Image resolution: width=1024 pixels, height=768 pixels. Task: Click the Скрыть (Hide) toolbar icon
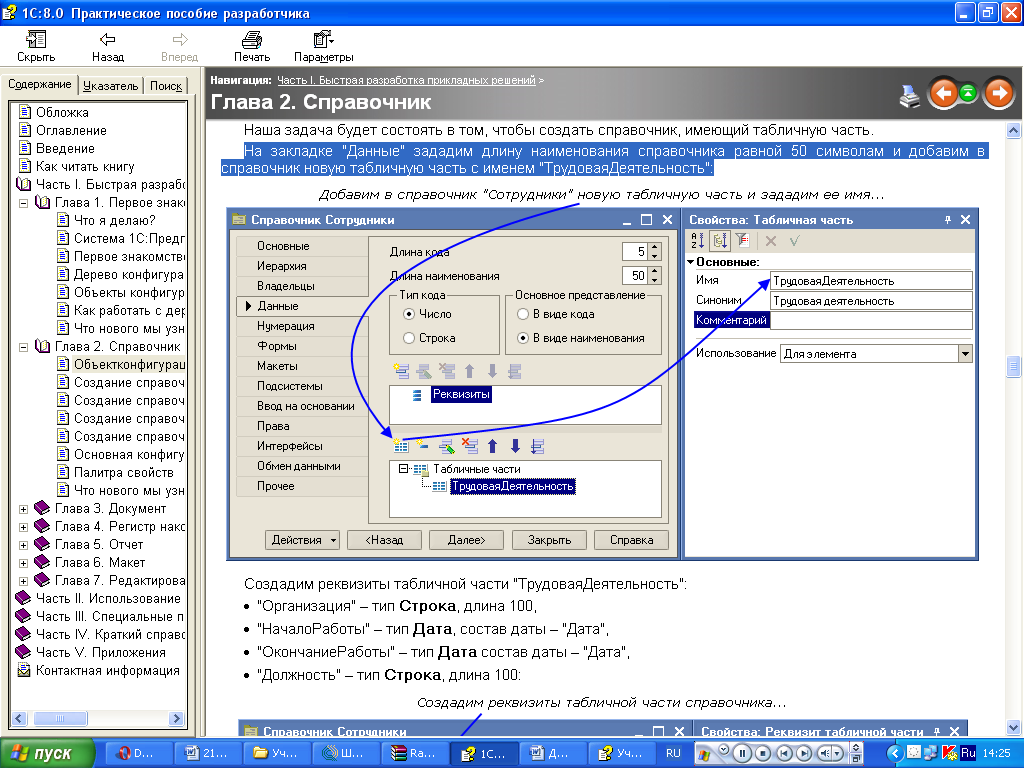[x=36, y=46]
